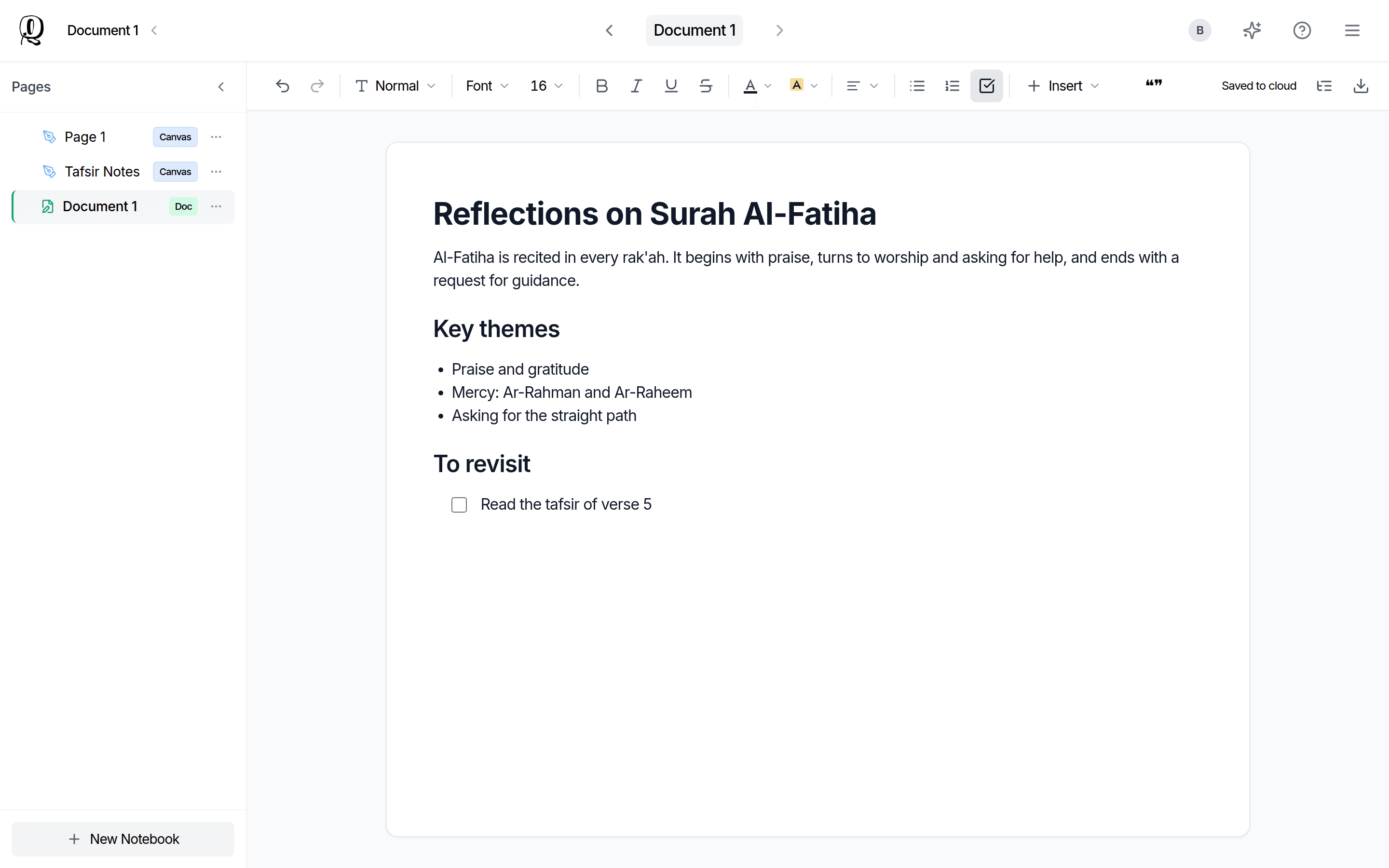Click the user avatar B

1199,30
